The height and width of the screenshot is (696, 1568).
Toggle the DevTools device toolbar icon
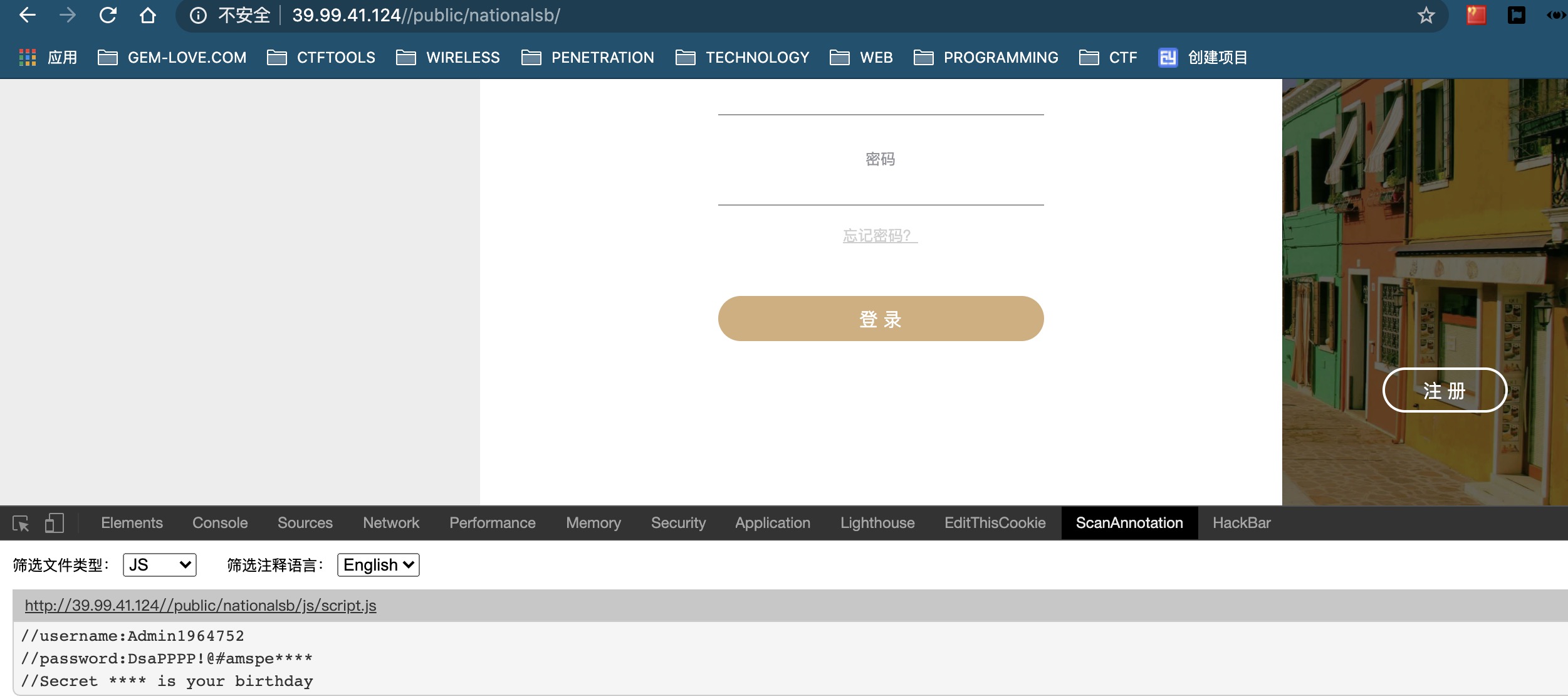point(55,523)
